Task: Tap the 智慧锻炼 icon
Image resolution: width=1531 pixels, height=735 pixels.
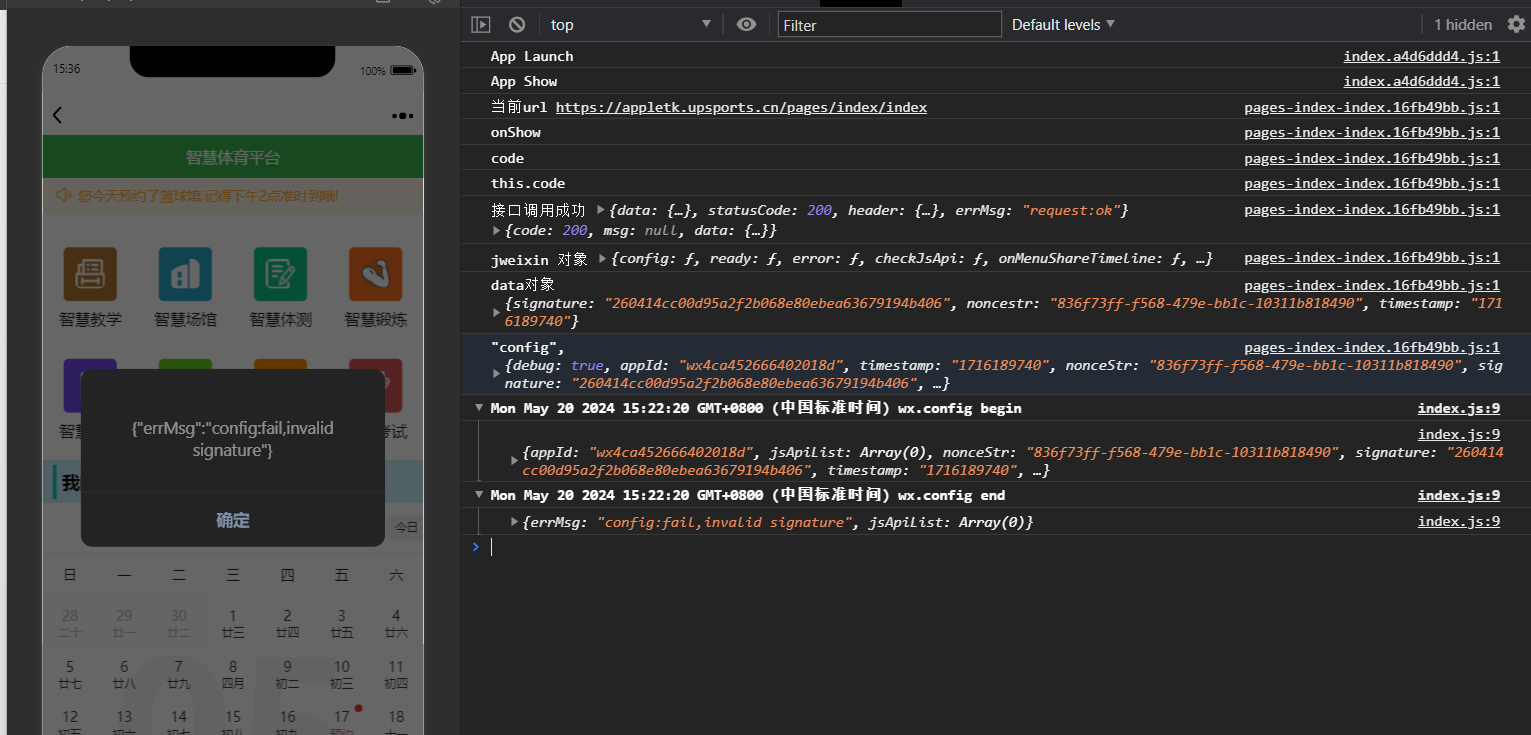Action: (375, 274)
